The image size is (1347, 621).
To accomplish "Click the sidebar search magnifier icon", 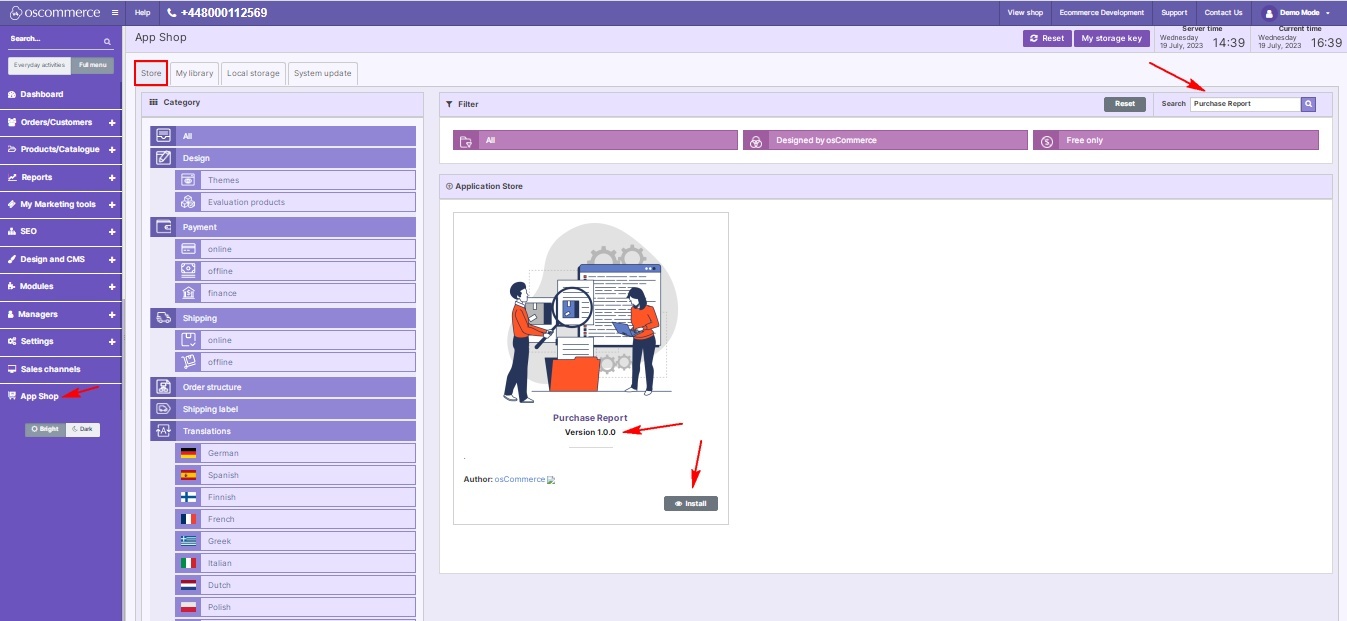I will pos(108,41).
